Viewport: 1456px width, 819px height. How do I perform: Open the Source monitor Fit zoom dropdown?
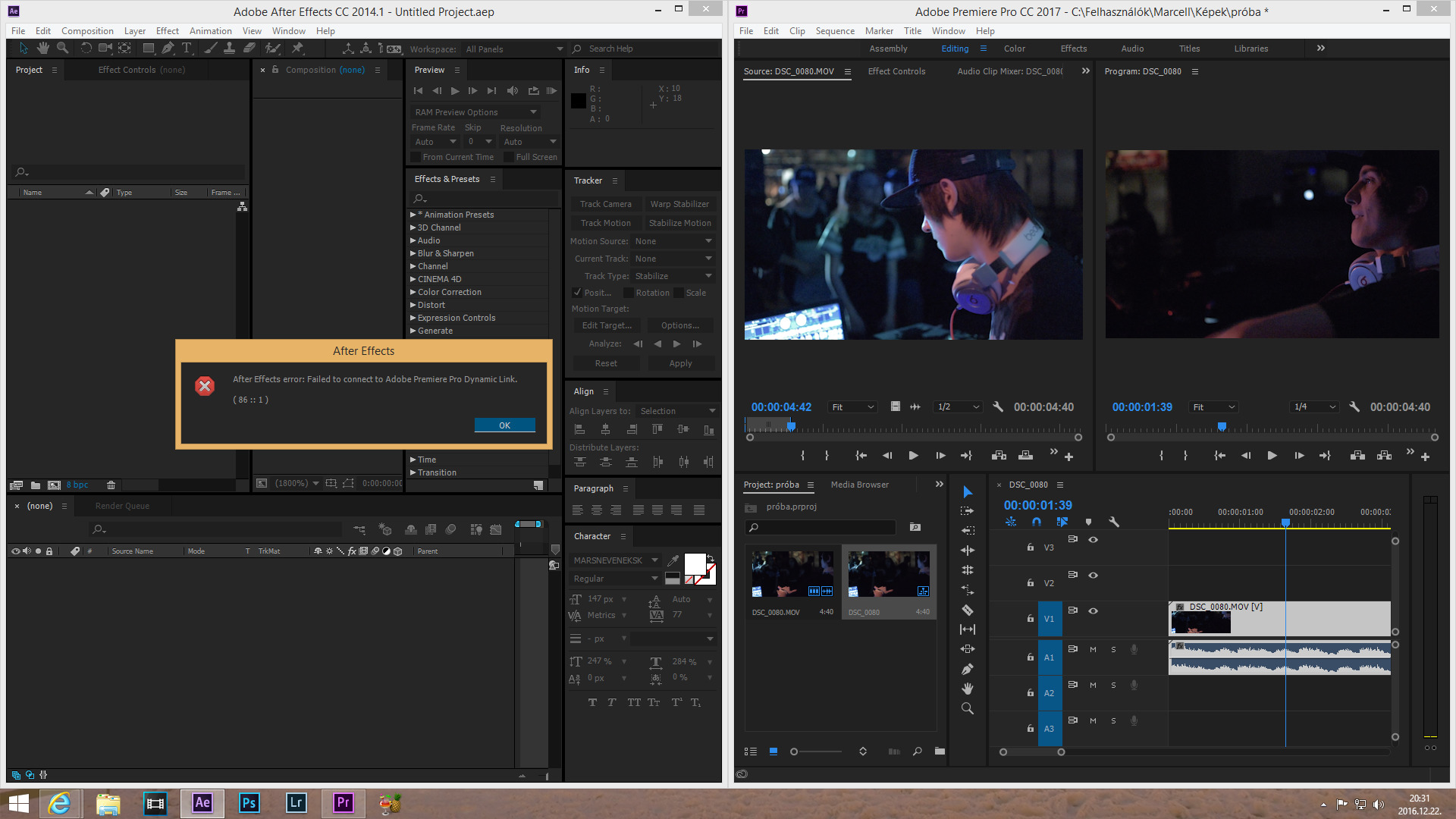[853, 406]
